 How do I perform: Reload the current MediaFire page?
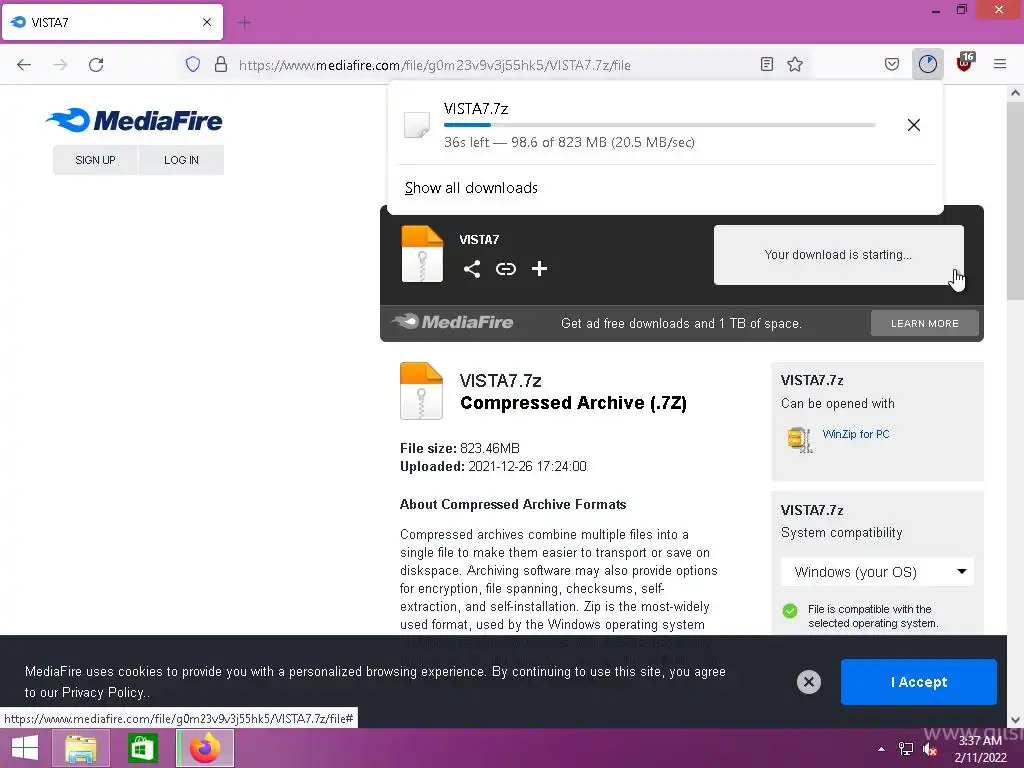pos(96,64)
